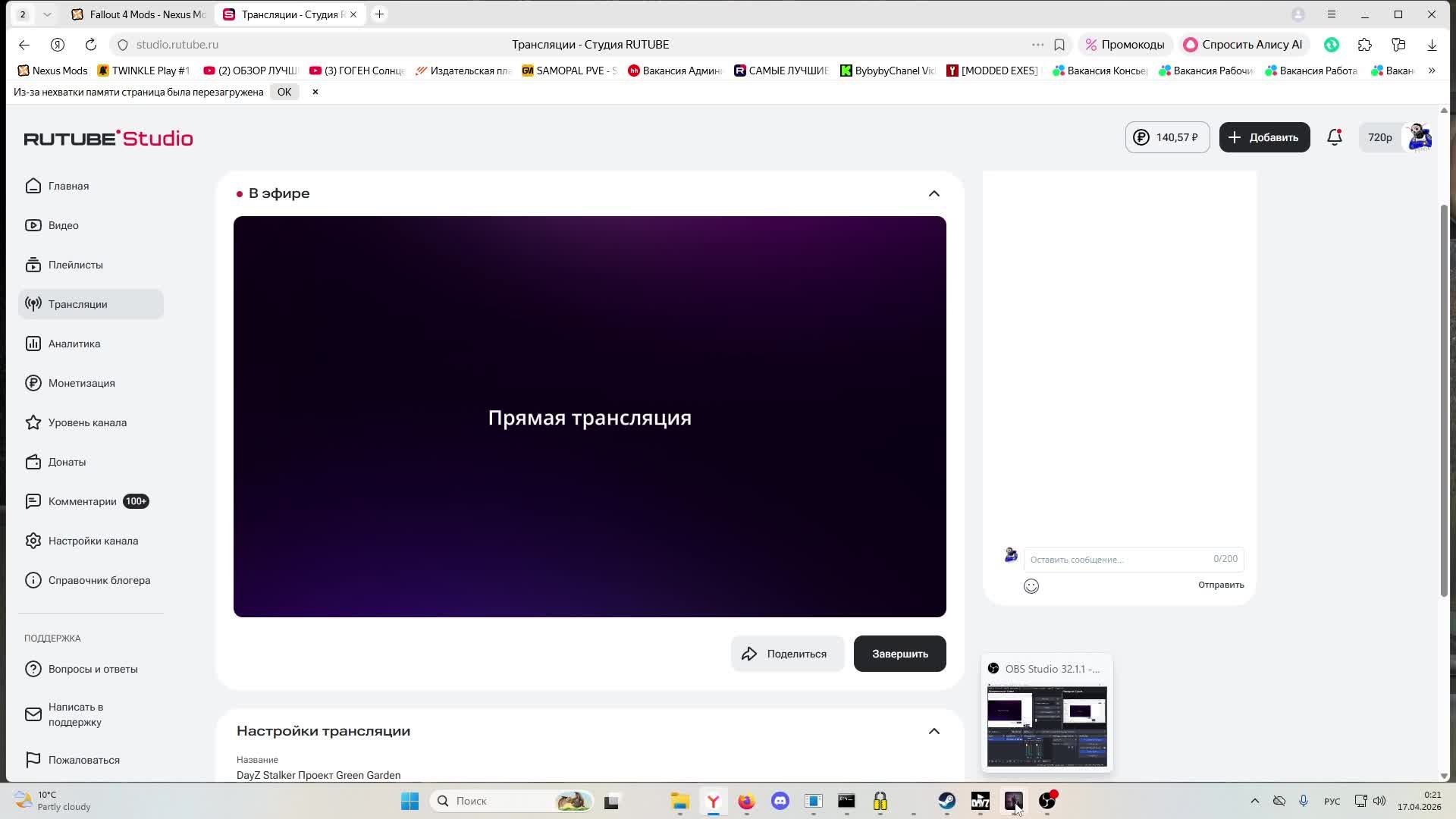Screen dimensions: 1456x819
Task: Open Донаты in the sidebar
Action: [x=67, y=462]
